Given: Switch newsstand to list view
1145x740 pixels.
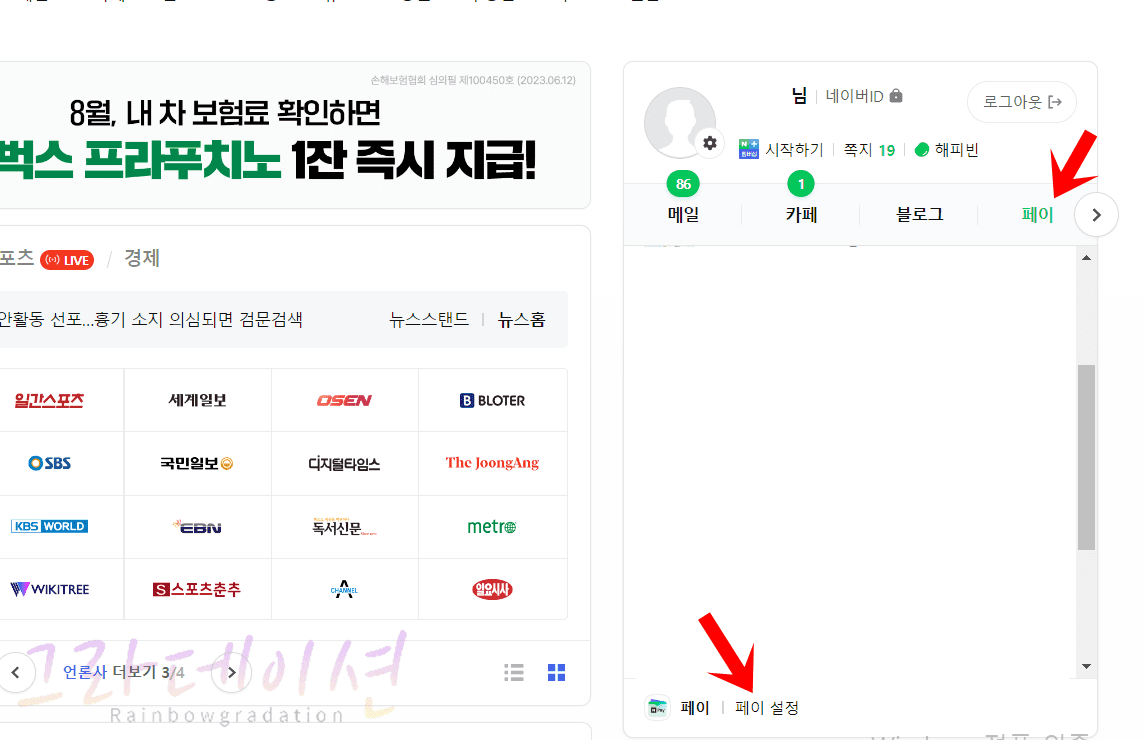Looking at the screenshot, I should [514, 672].
